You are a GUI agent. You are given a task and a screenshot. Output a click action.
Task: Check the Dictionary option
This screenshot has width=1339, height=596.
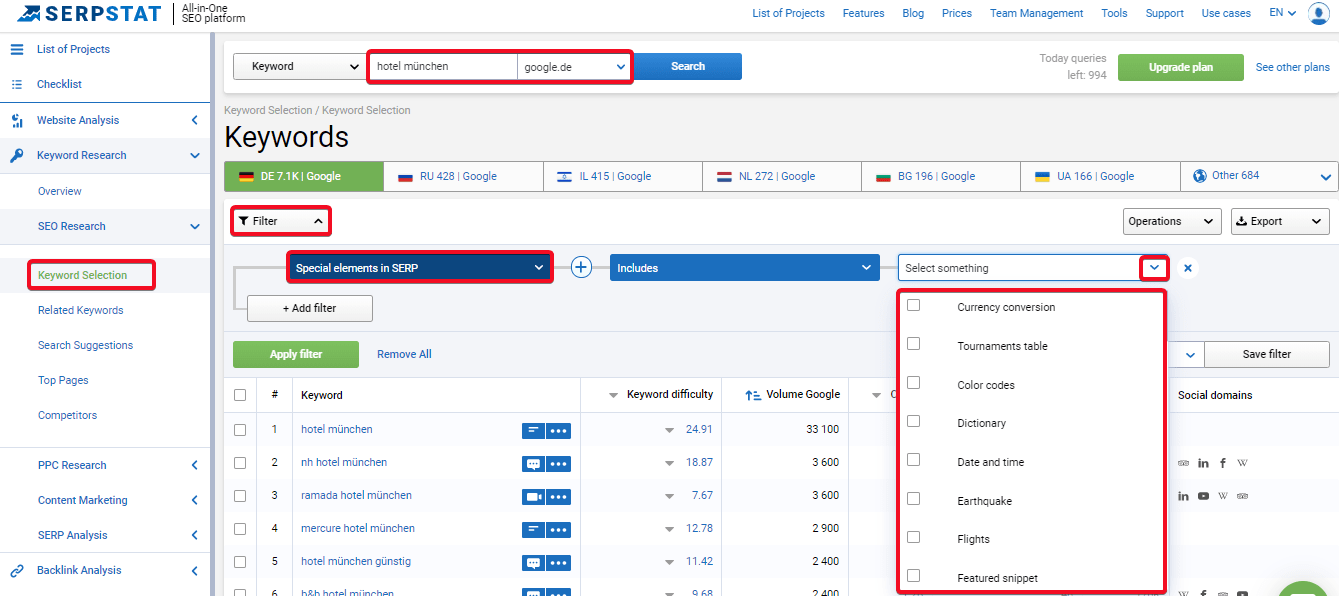click(913, 421)
